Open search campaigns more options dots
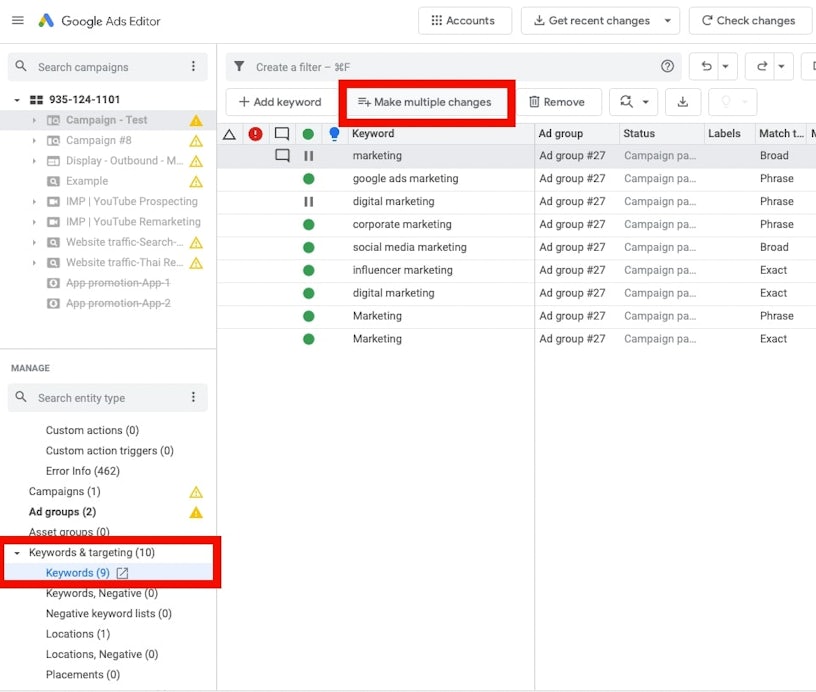The height and width of the screenshot is (692, 816). pyautogui.click(x=193, y=67)
